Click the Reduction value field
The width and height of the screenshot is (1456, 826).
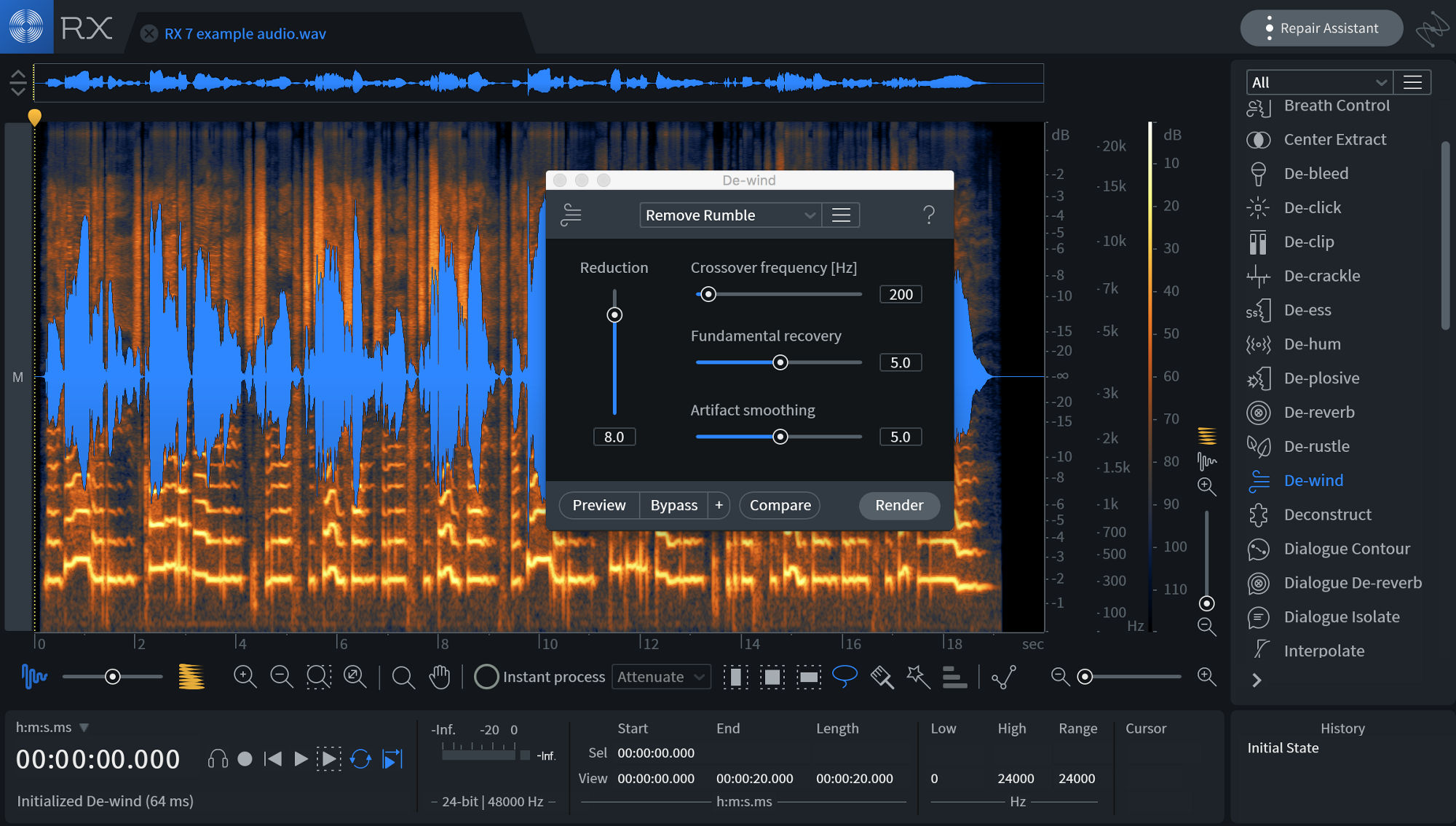pos(614,437)
